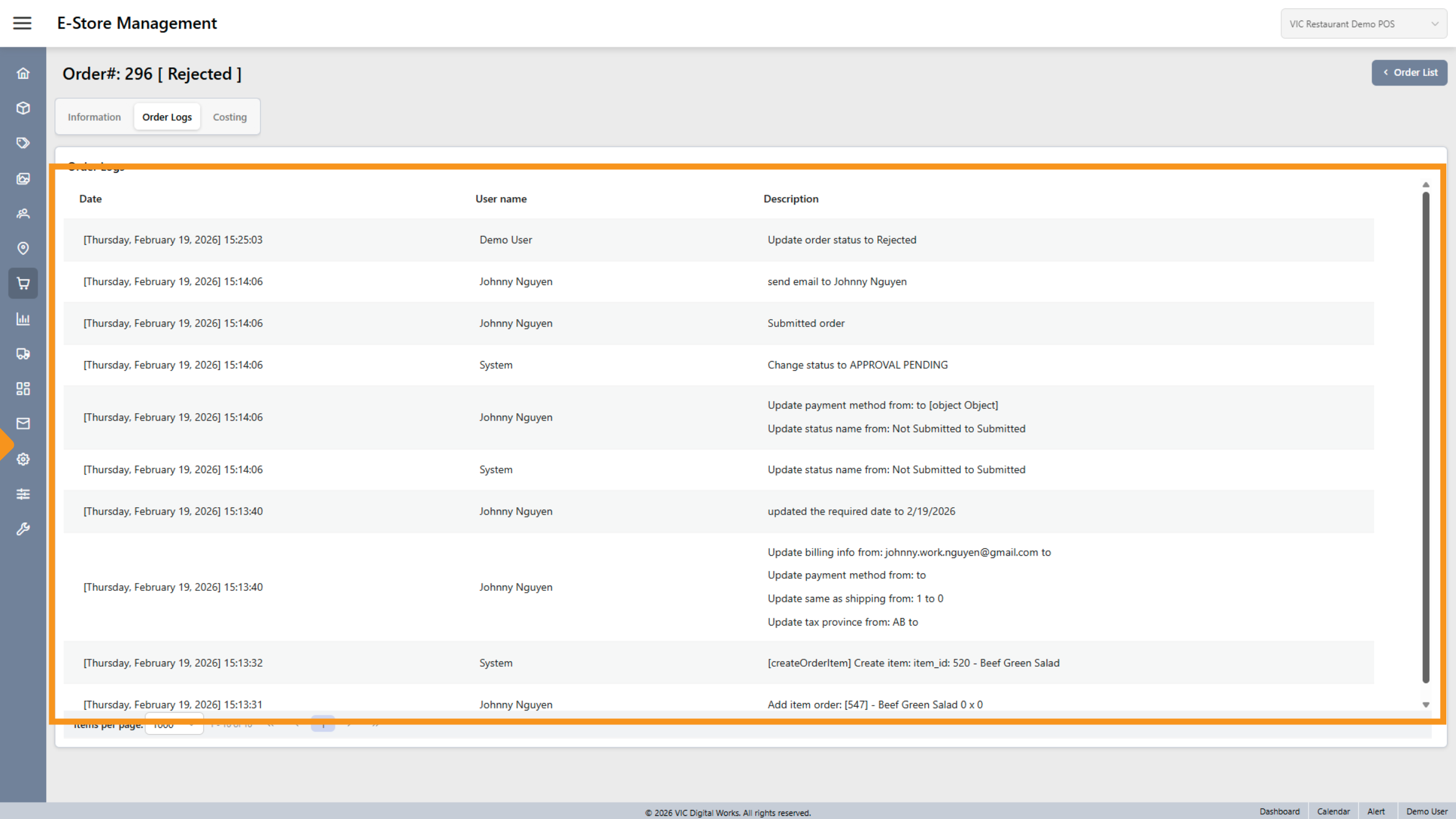Select the delivery truck sidebar icon
This screenshot has height=819, width=1456.
(x=23, y=354)
